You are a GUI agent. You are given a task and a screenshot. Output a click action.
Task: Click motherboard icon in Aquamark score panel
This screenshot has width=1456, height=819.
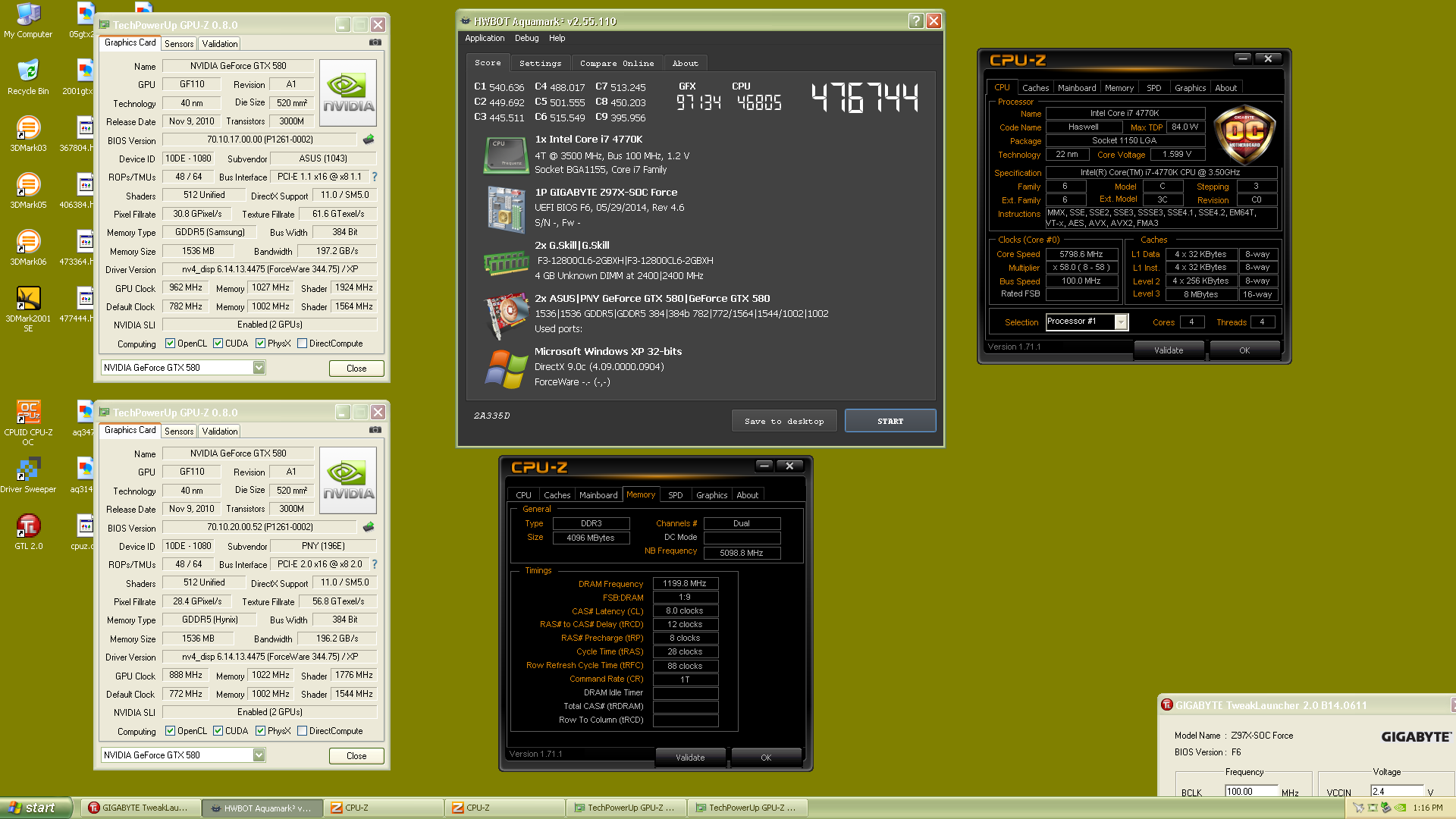coord(506,209)
